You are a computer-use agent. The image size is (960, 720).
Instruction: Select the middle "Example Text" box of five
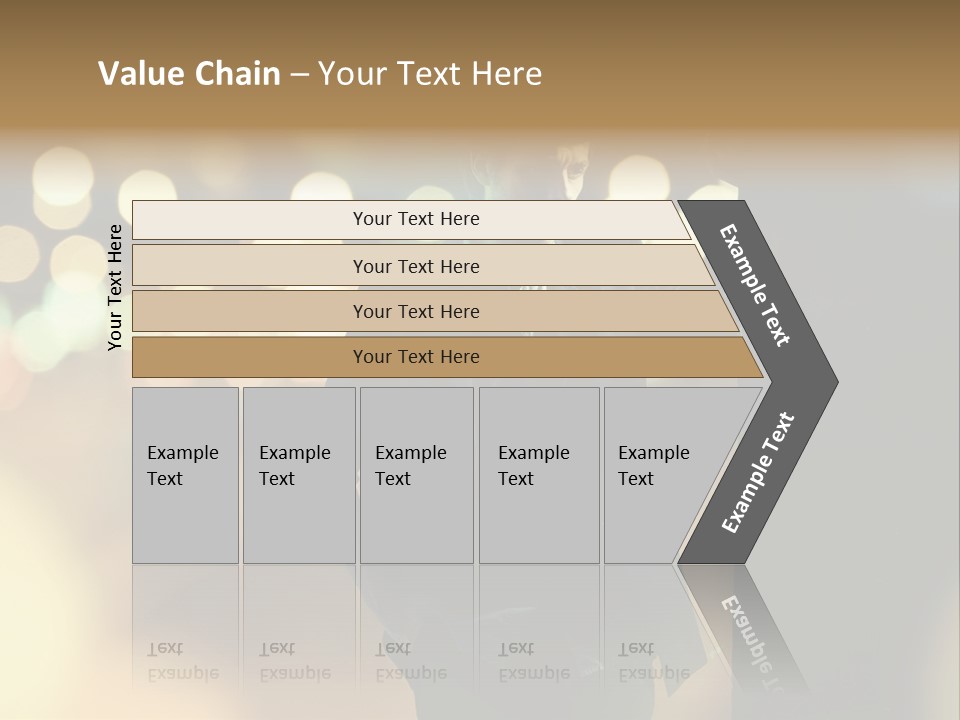416,474
